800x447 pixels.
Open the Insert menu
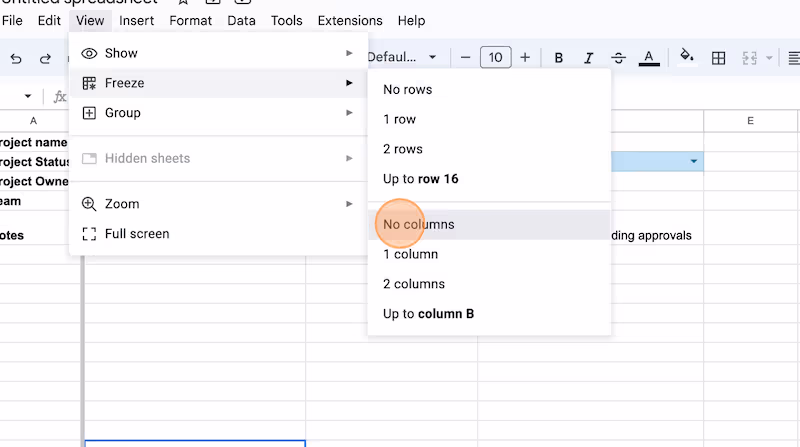(136, 20)
